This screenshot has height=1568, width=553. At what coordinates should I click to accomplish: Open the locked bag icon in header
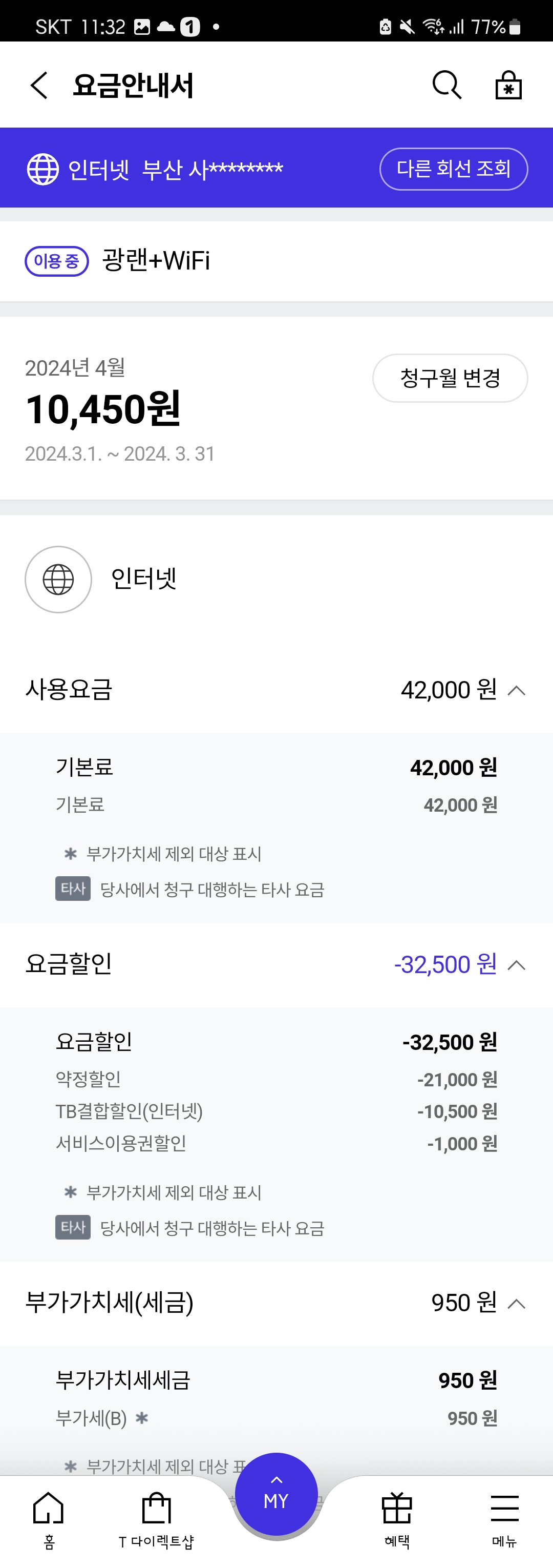(x=508, y=85)
